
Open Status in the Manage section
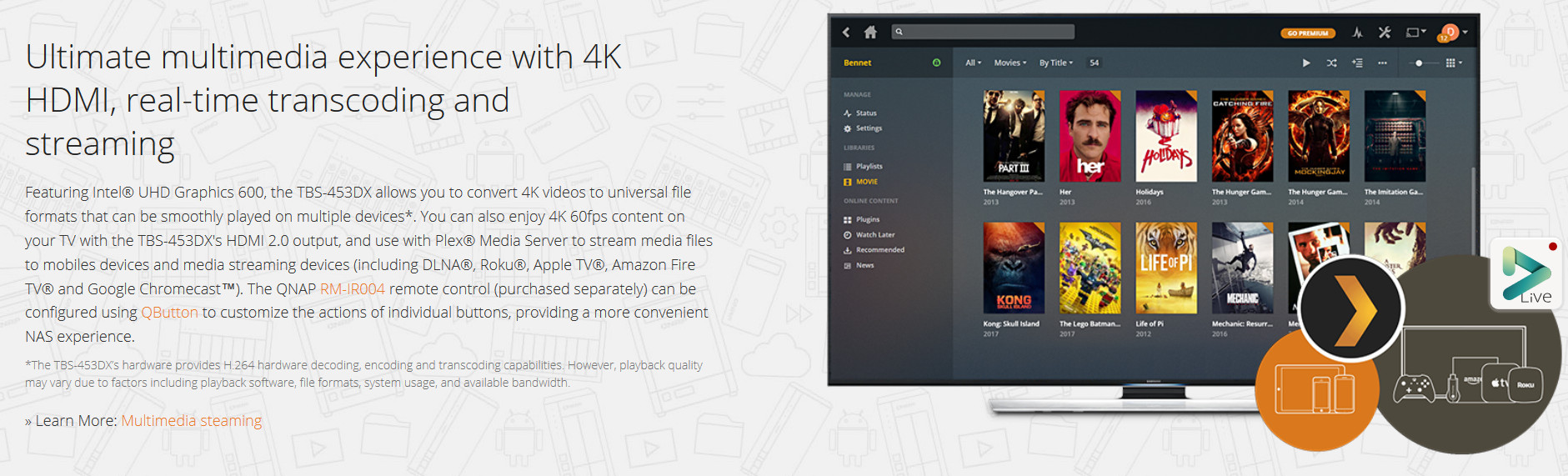pos(860,113)
